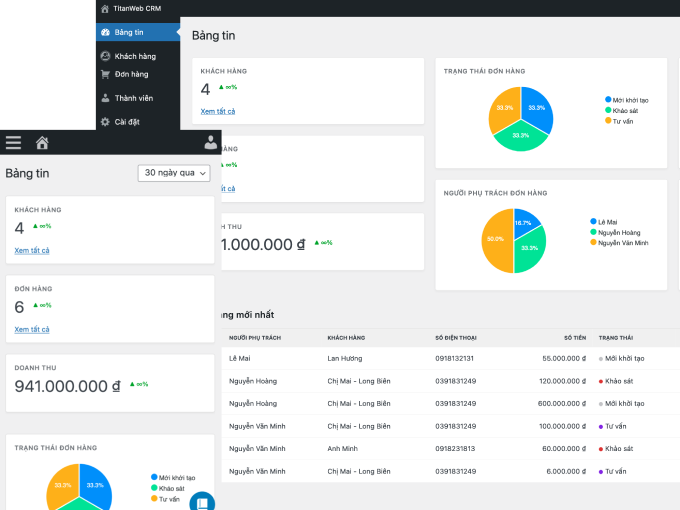This screenshot has height=510, width=680.
Task: Click the 100.000.000 đ amount cell
Action: click(x=562, y=426)
